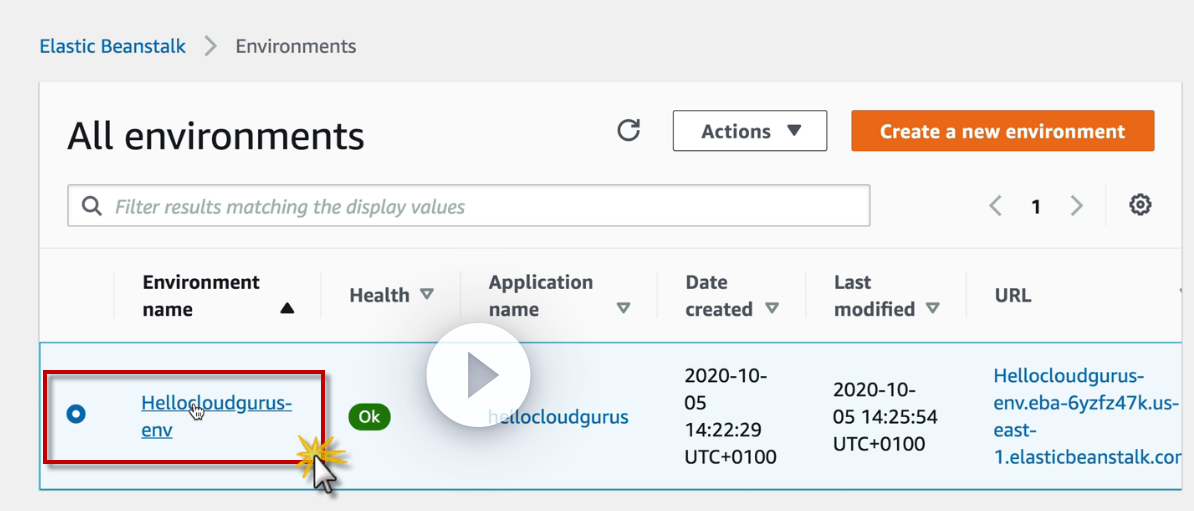Open the table preferences gear icon
1194x511 pixels.
(x=1140, y=206)
